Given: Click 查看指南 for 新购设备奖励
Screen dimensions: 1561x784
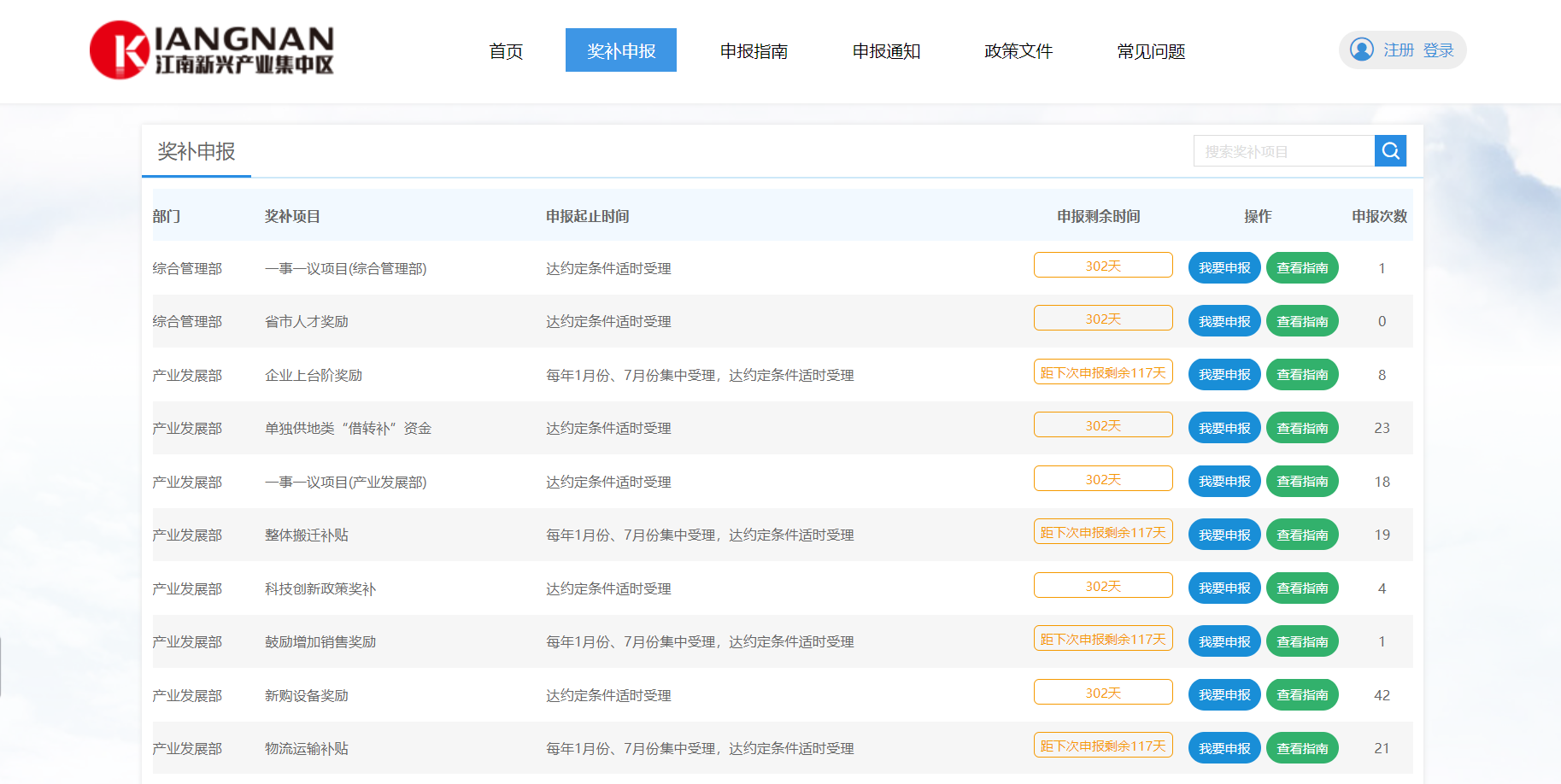Looking at the screenshot, I should point(1302,695).
